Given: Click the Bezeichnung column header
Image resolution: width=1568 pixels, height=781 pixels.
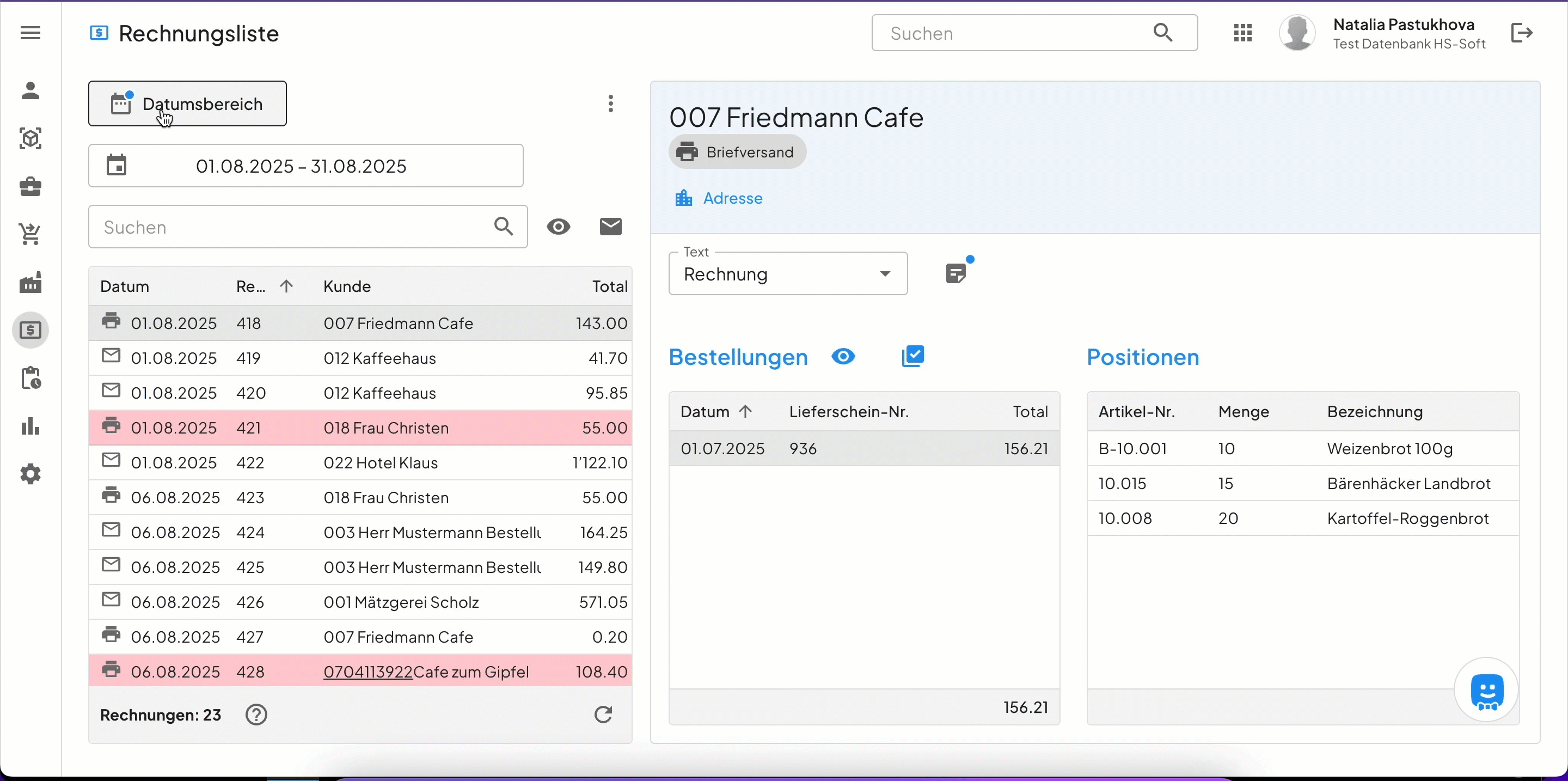Looking at the screenshot, I should [1374, 412].
